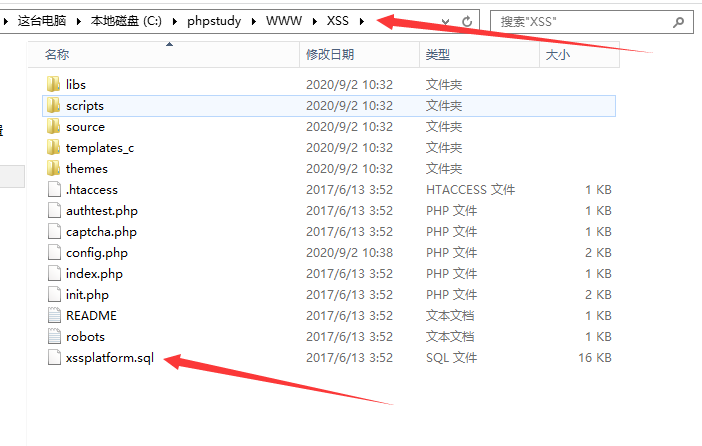
Task: Open the address bar history dropdown
Action: click(x=446, y=21)
